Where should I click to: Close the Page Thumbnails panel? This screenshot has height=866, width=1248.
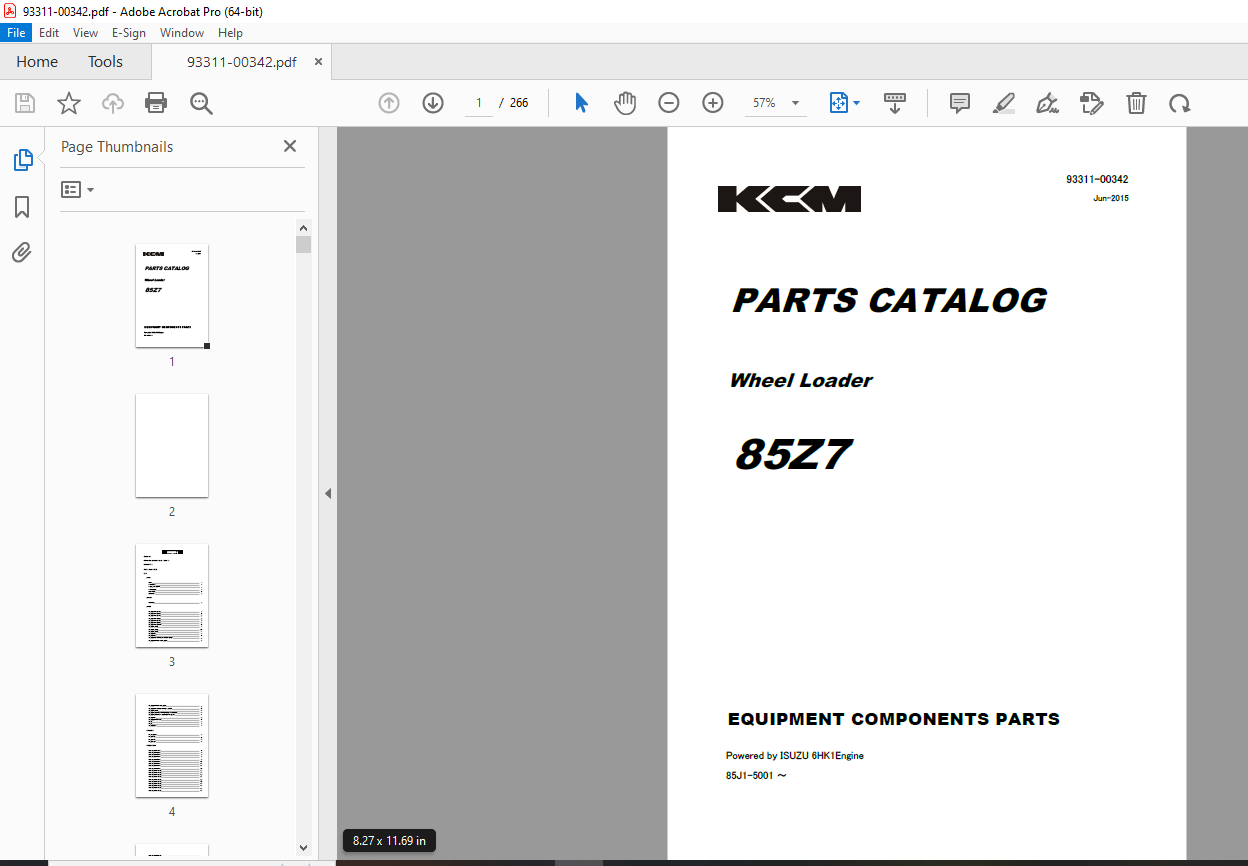(290, 146)
